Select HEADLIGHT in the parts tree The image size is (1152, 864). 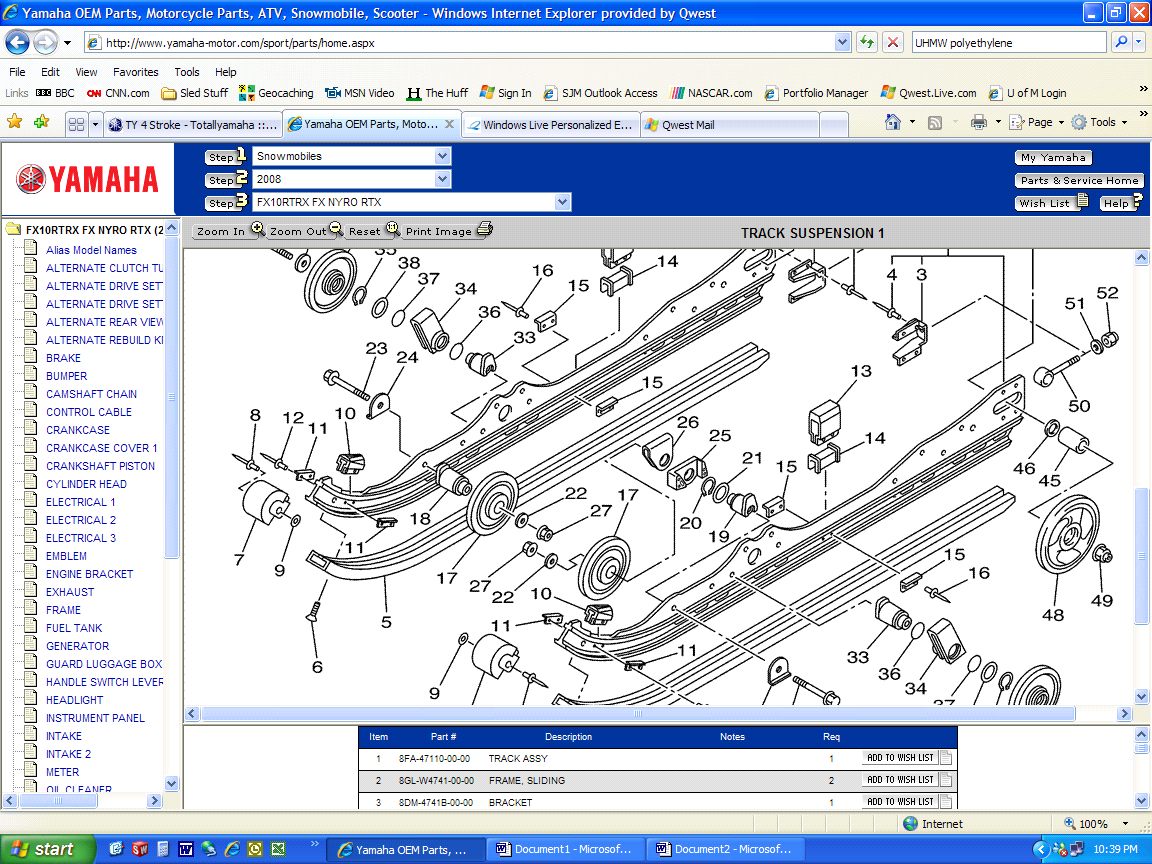tap(75, 700)
